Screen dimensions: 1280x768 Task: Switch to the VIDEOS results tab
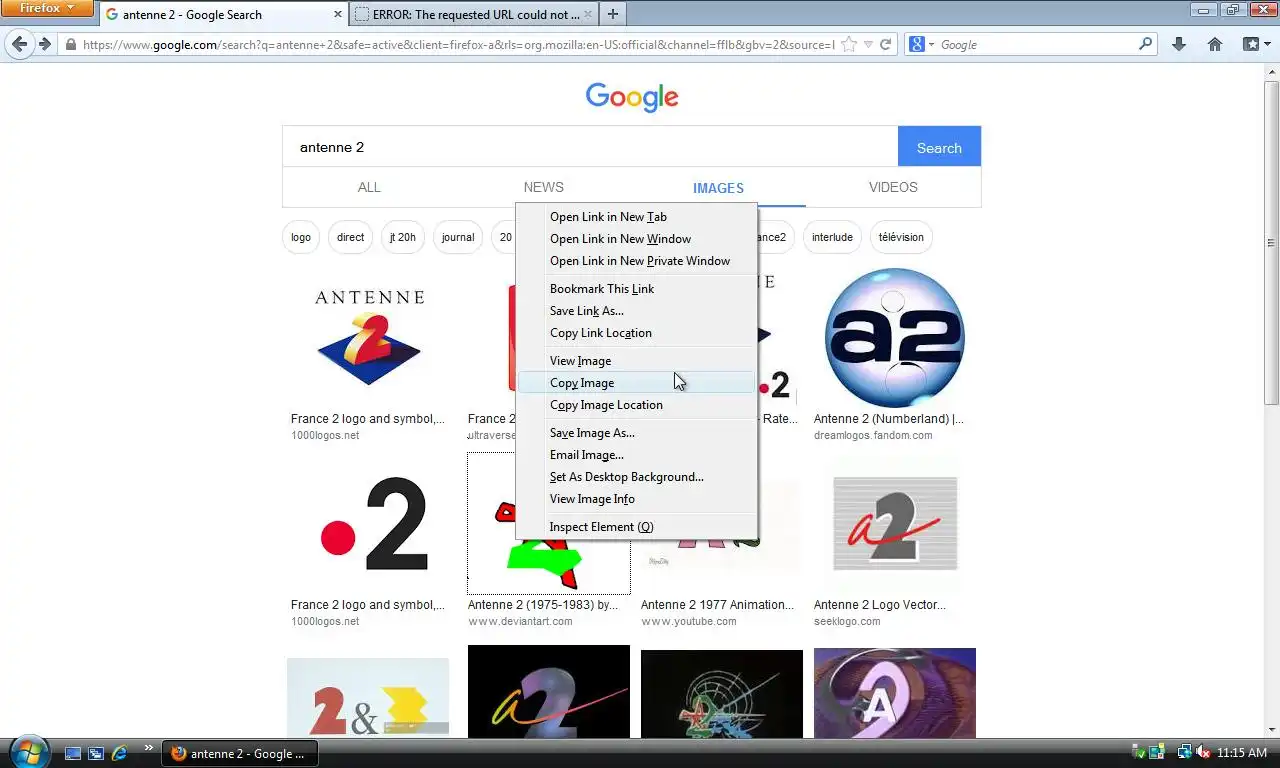coord(893,187)
